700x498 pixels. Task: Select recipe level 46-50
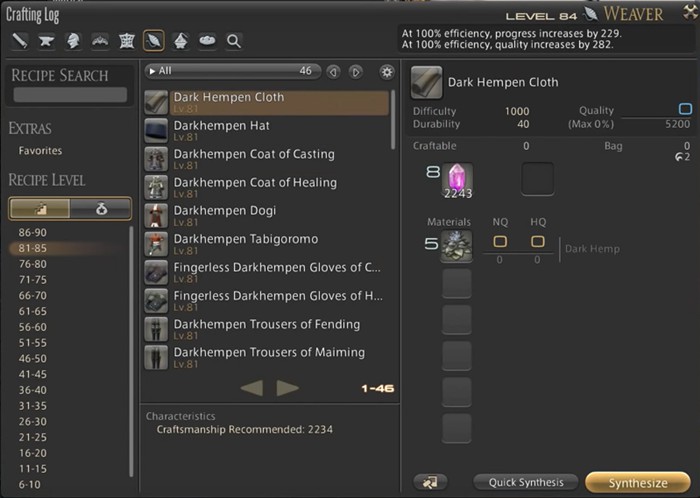pos(33,358)
